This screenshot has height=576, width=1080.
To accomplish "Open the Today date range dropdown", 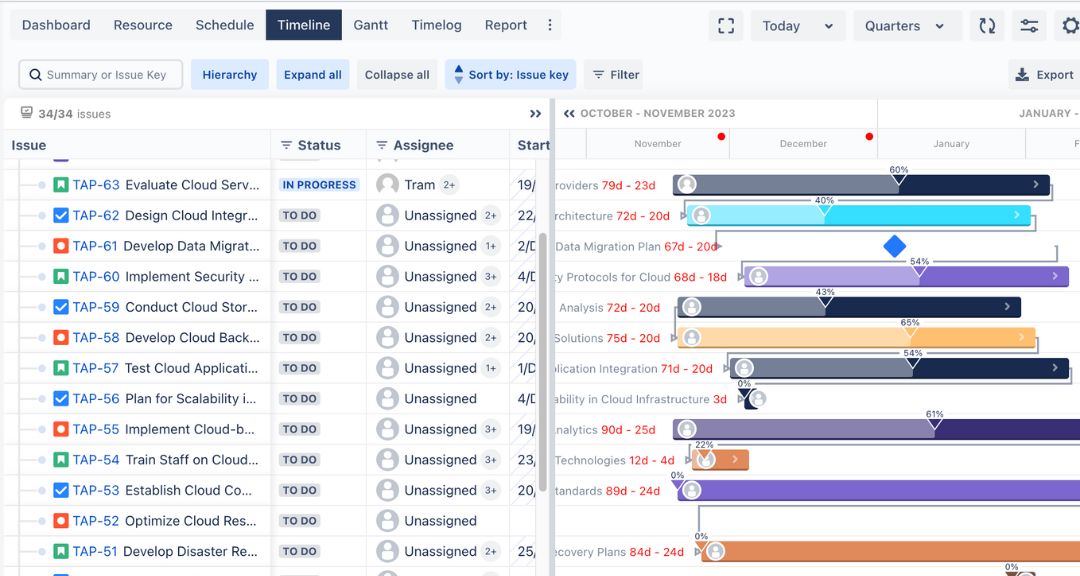I will 797,26.
